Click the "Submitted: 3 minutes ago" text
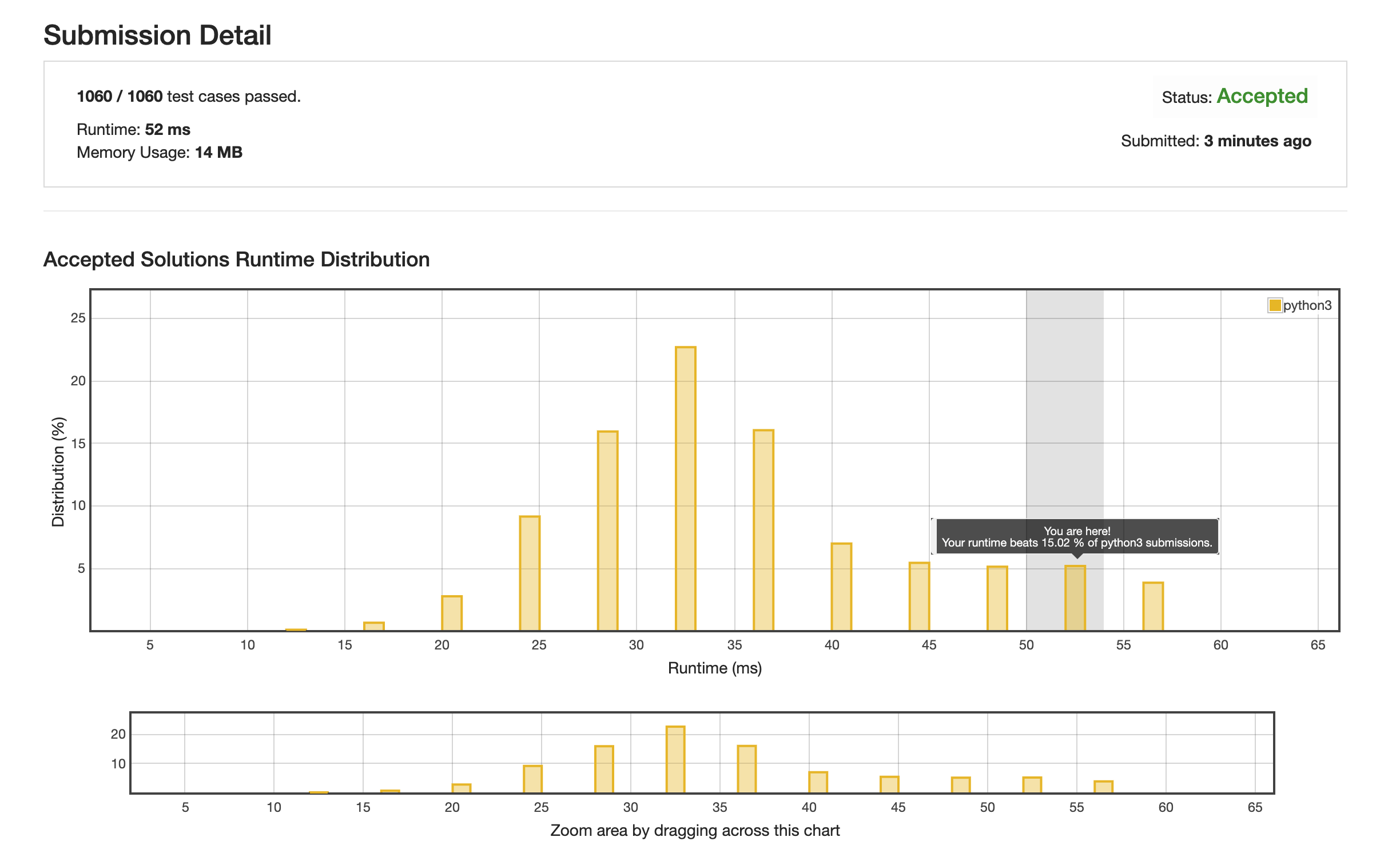This screenshot has height=853, width=1400. (1216, 141)
